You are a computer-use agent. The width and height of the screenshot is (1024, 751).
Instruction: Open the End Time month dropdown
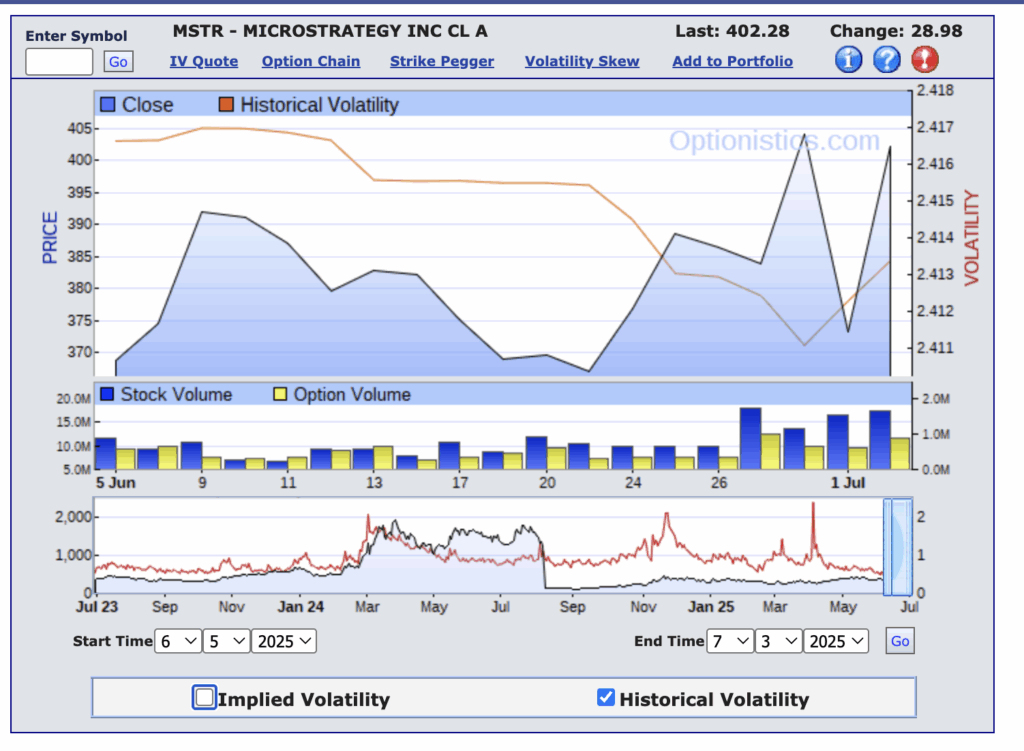(729, 641)
